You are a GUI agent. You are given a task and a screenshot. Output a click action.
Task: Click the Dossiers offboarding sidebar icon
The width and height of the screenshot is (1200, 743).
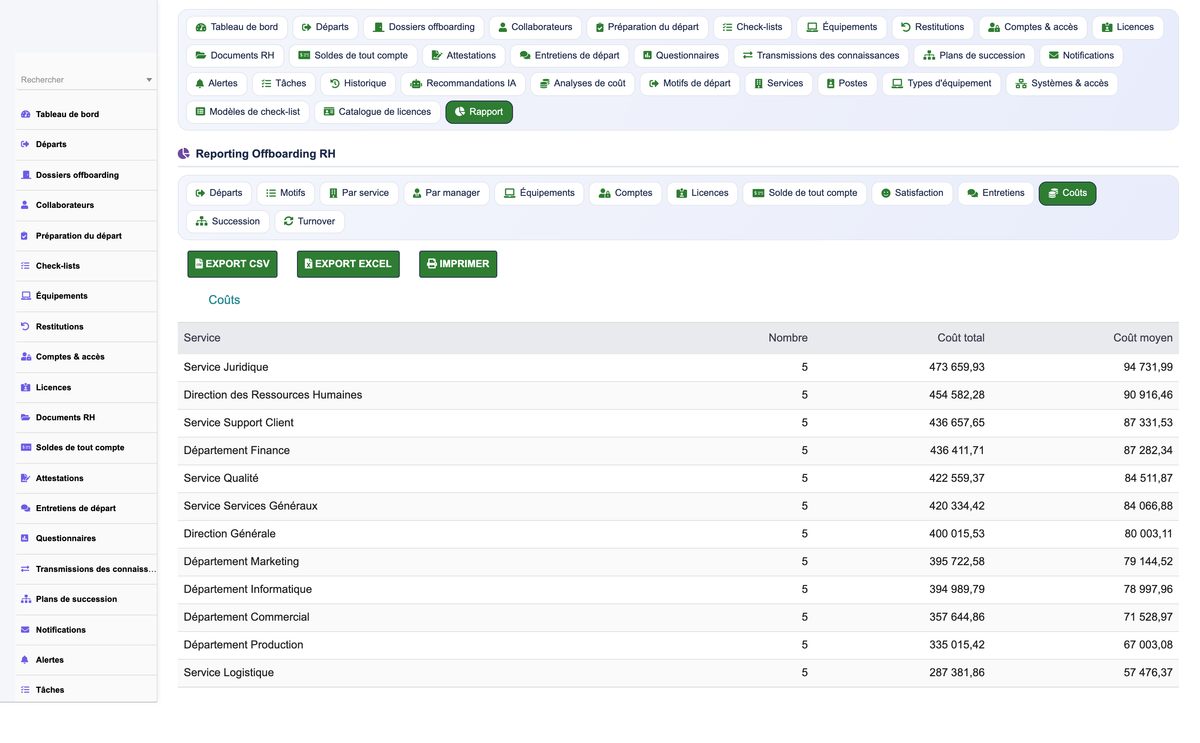pos(26,175)
